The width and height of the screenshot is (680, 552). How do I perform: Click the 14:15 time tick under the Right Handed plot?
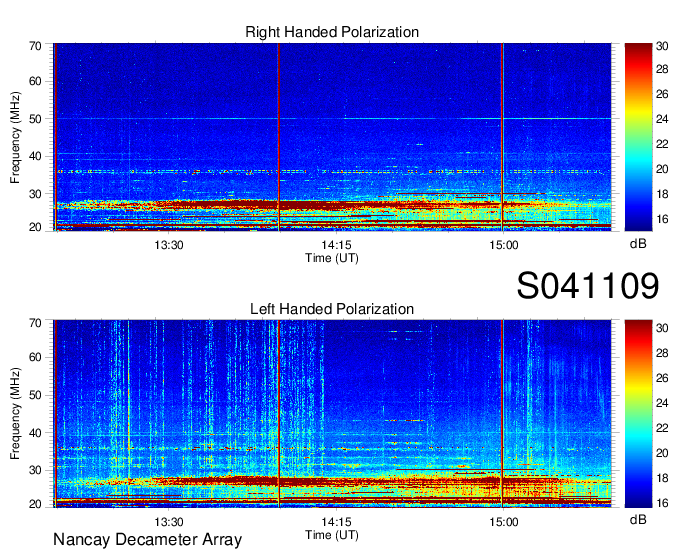(x=336, y=245)
